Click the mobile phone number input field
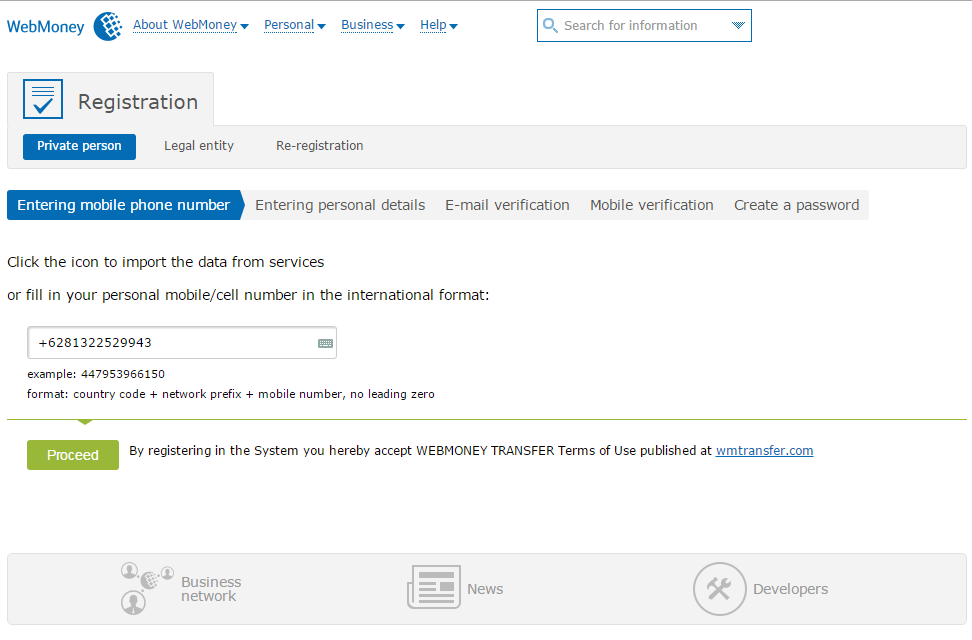972x640 pixels. [170, 343]
